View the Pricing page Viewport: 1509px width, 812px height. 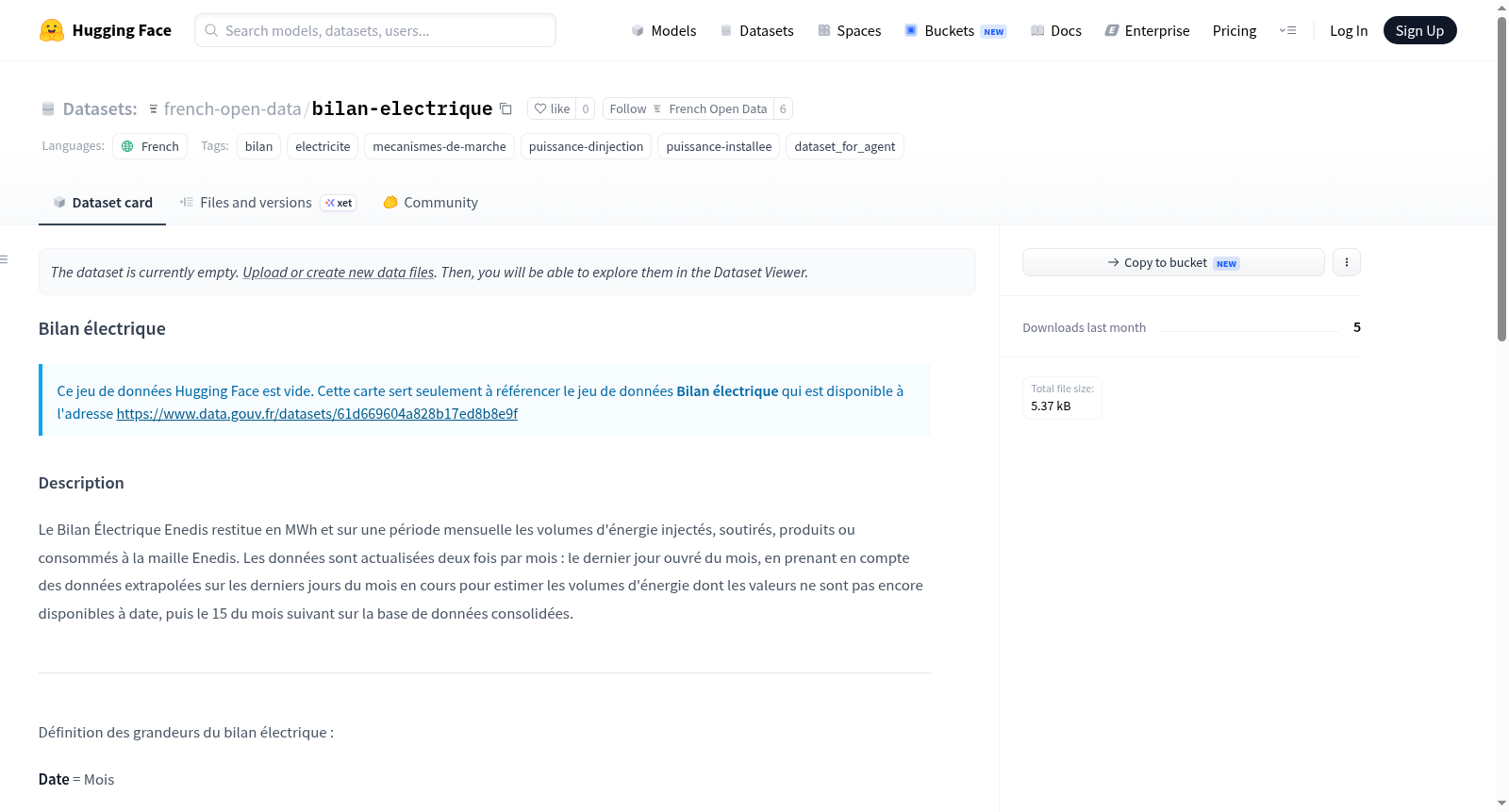(1235, 30)
